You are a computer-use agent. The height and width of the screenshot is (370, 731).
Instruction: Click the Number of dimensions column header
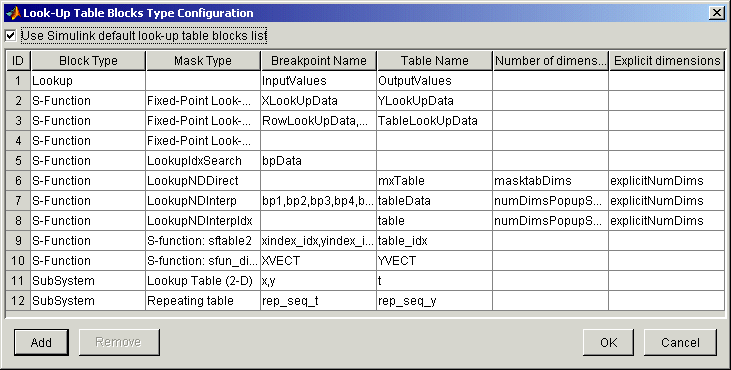551,61
